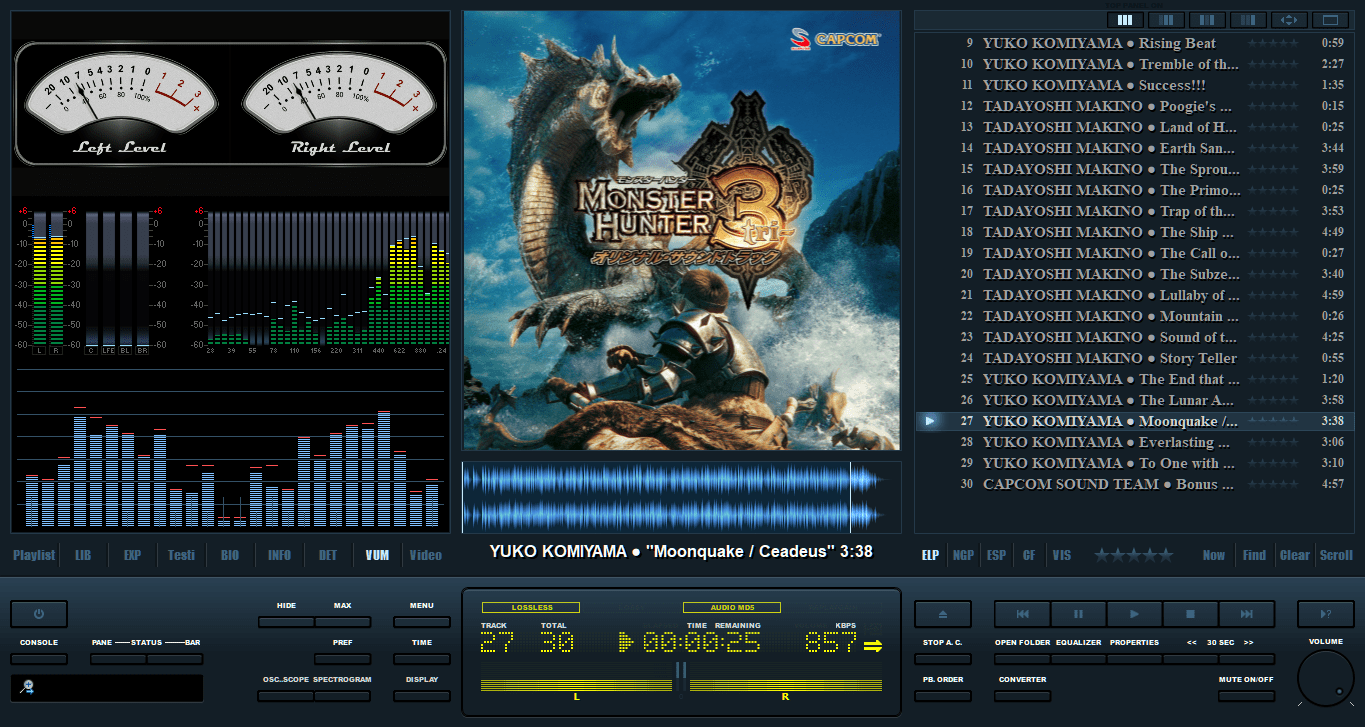Click the eject button

pos(942,614)
